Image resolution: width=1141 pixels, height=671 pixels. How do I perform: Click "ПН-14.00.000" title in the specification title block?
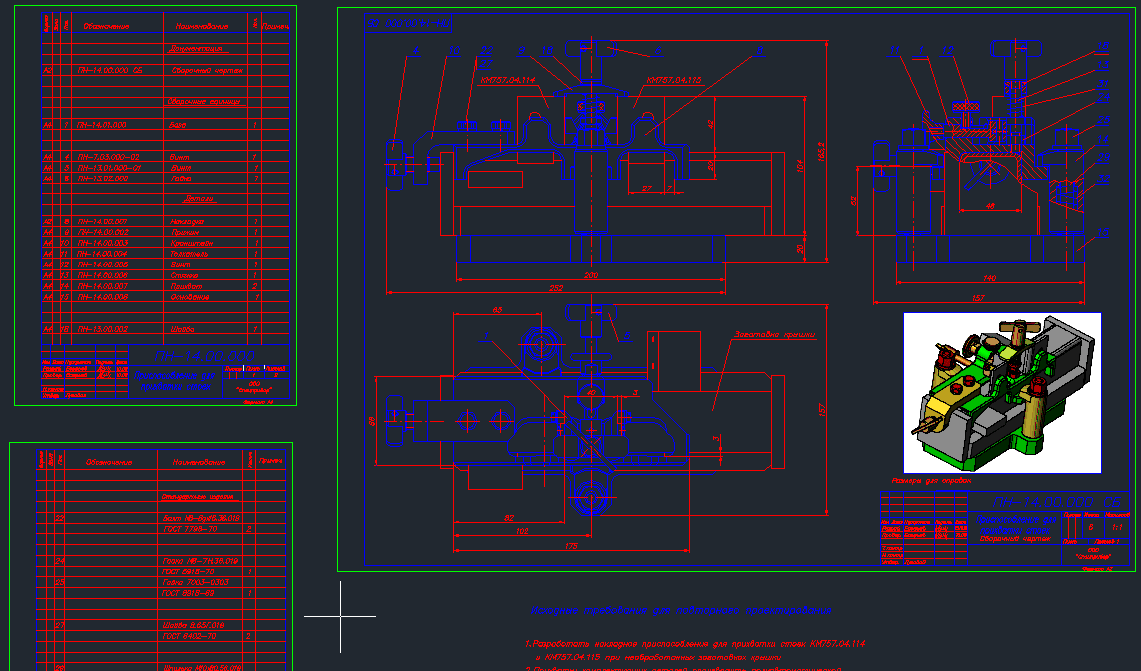pyautogui.click(x=204, y=356)
